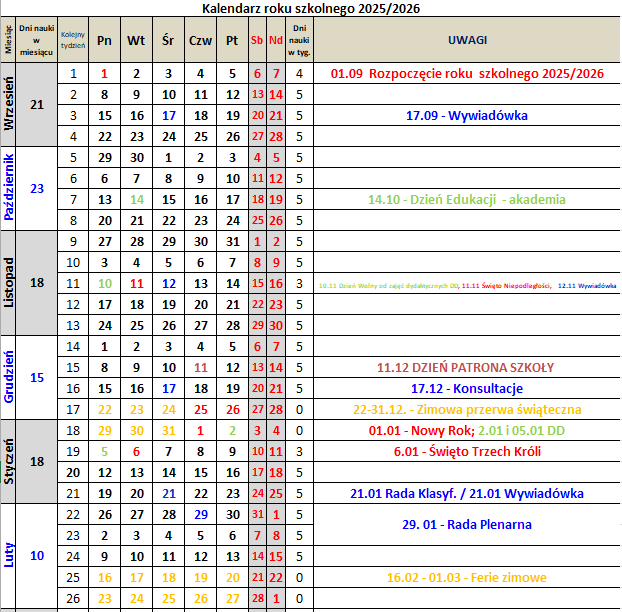
Task: Click the Kolejny tydzień header cell
Action: pos(73,40)
